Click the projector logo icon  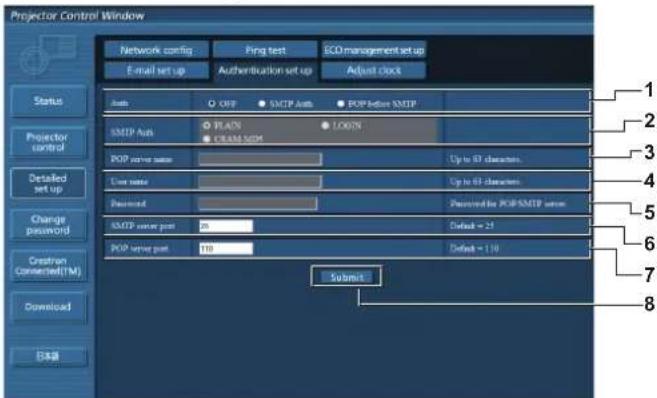click(x=49, y=56)
